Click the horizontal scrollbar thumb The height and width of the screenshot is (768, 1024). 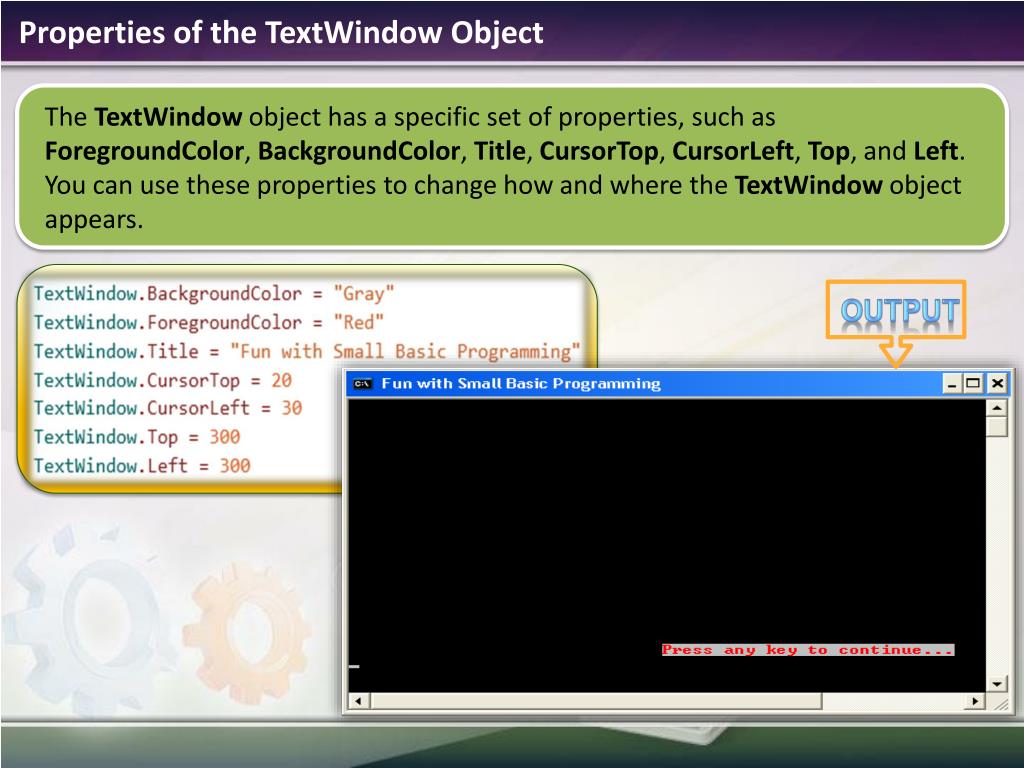click(x=596, y=701)
